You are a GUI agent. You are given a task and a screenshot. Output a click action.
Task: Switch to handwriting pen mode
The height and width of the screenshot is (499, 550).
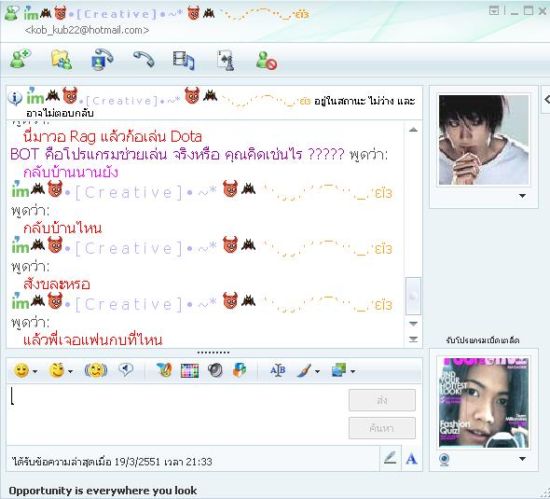click(x=390, y=458)
